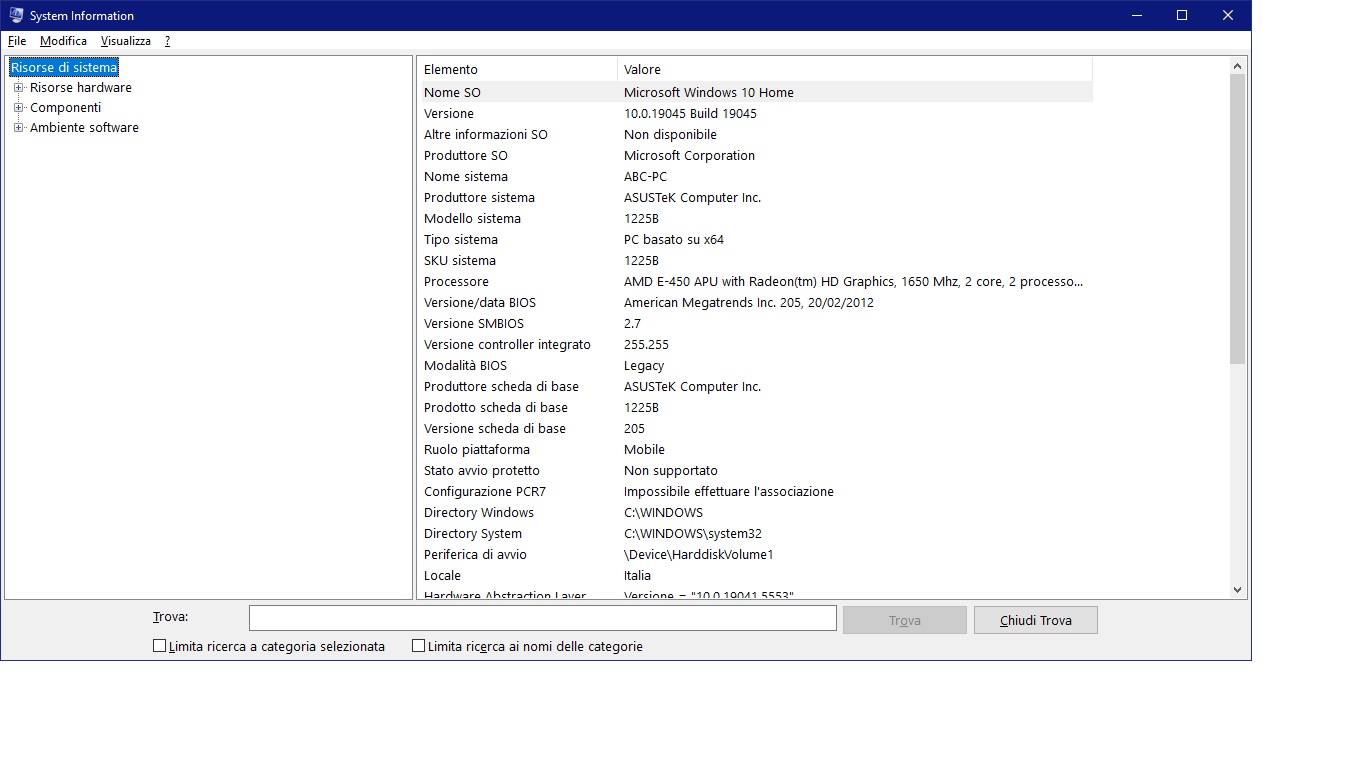Select the Versione/data BIOS row
1366x768 pixels.
coord(755,302)
